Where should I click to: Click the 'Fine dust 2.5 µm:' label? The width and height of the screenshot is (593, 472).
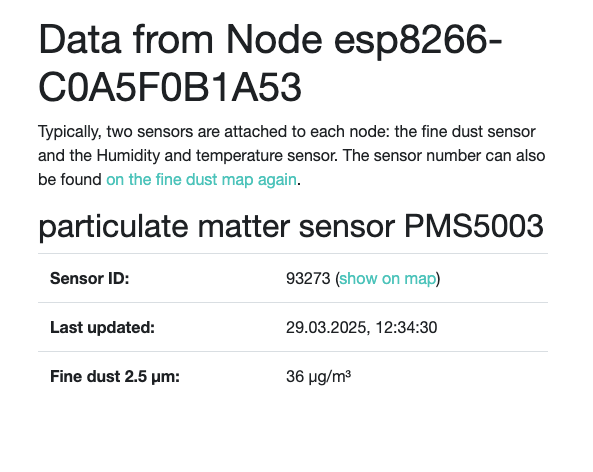[x=115, y=377]
